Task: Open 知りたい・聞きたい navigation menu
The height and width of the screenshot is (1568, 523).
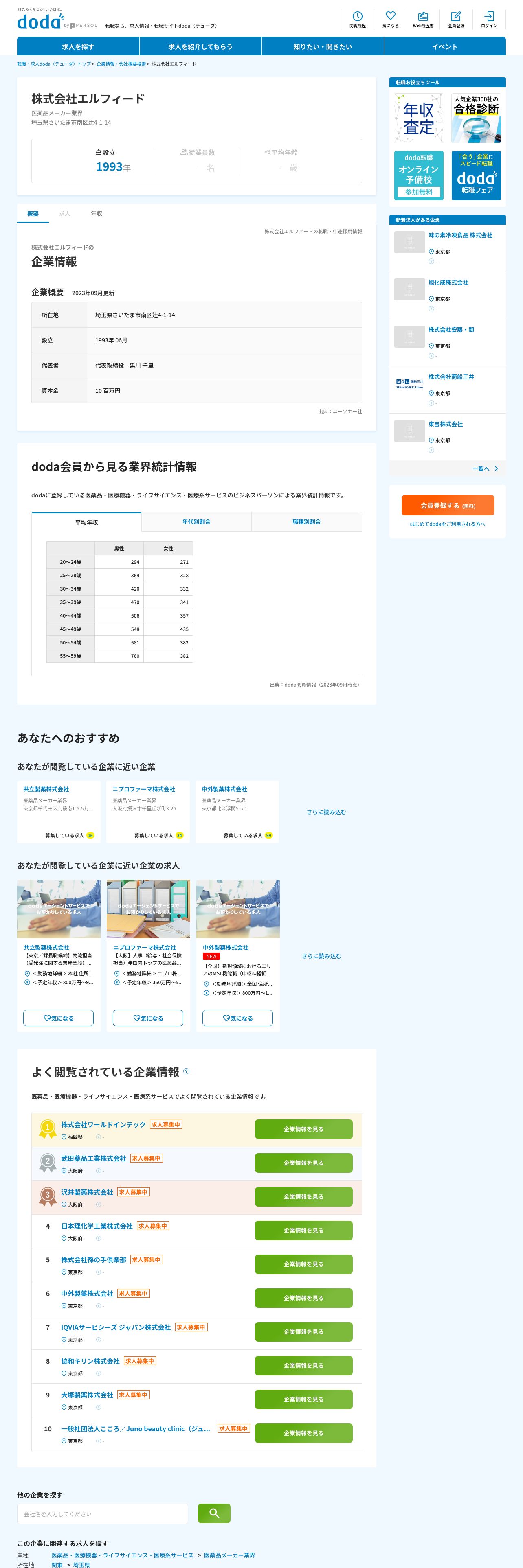Action: click(x=323, y=46)
